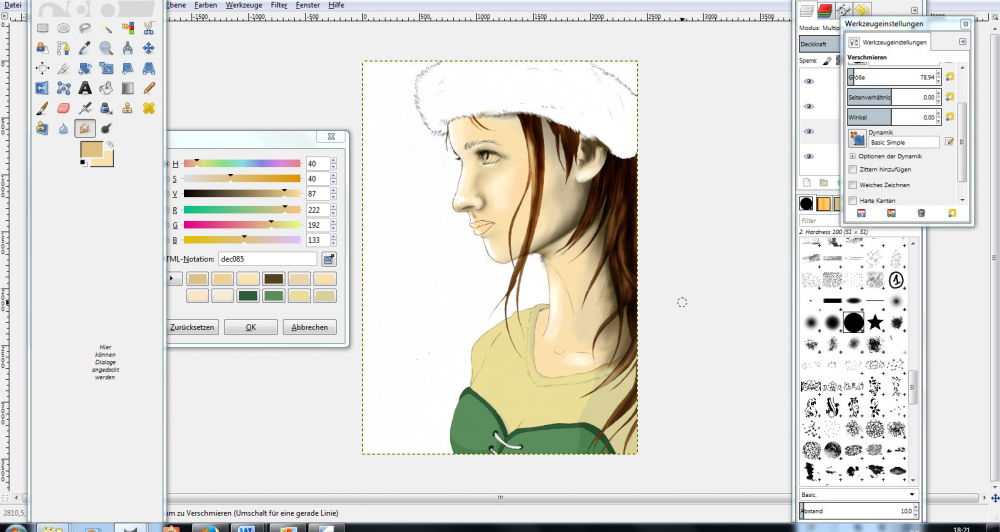The width and height of the screenshot is (1000, 532).
Task: Select the Color Picker eyedropper tool in toolbox
Action: click(x=85, y=48)
